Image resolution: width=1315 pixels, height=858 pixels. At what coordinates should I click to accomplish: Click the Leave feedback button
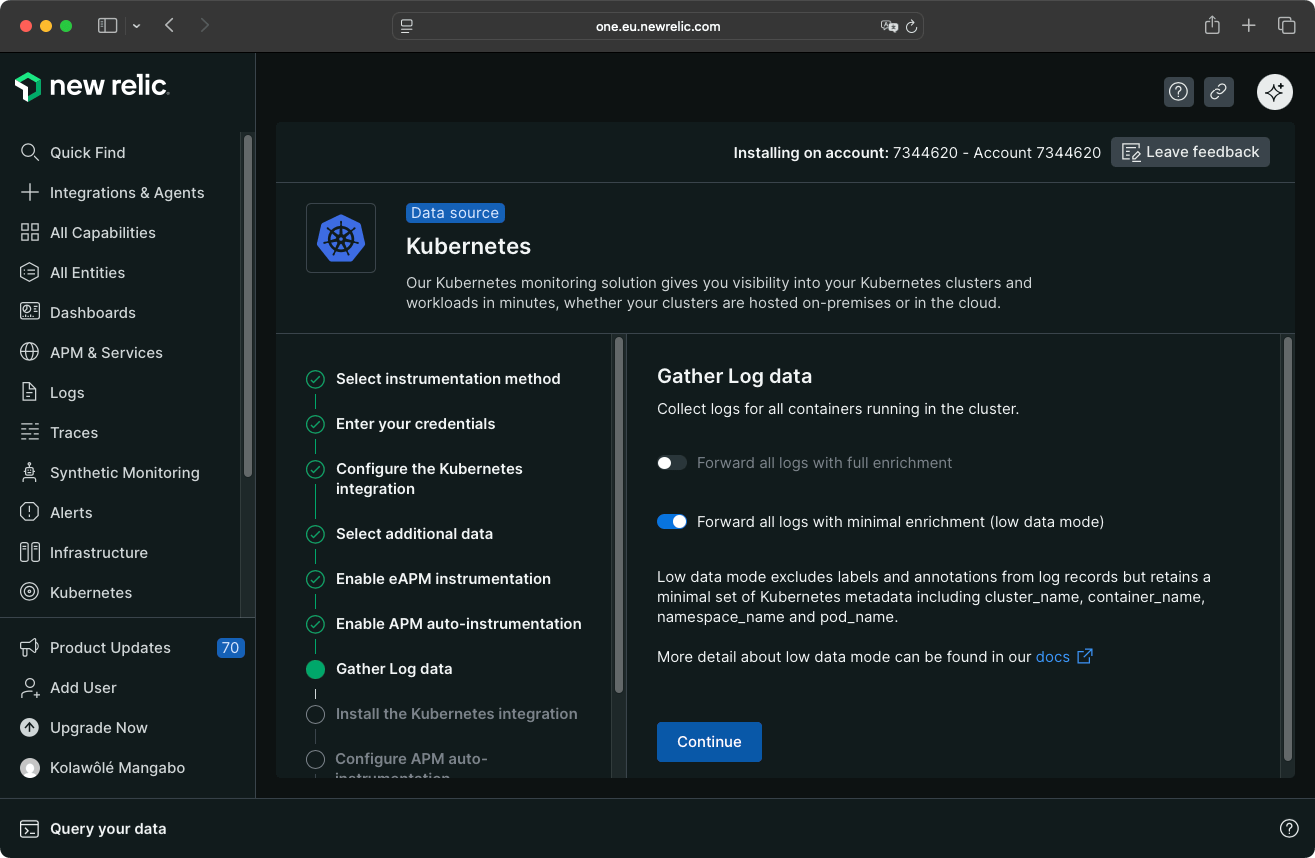point(1189,152)
